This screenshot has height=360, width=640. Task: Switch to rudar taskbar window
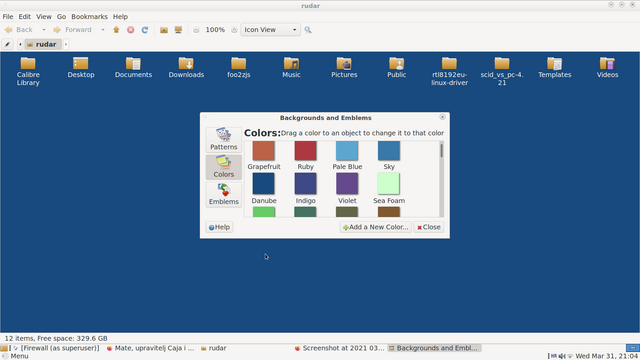coord(213,348)
